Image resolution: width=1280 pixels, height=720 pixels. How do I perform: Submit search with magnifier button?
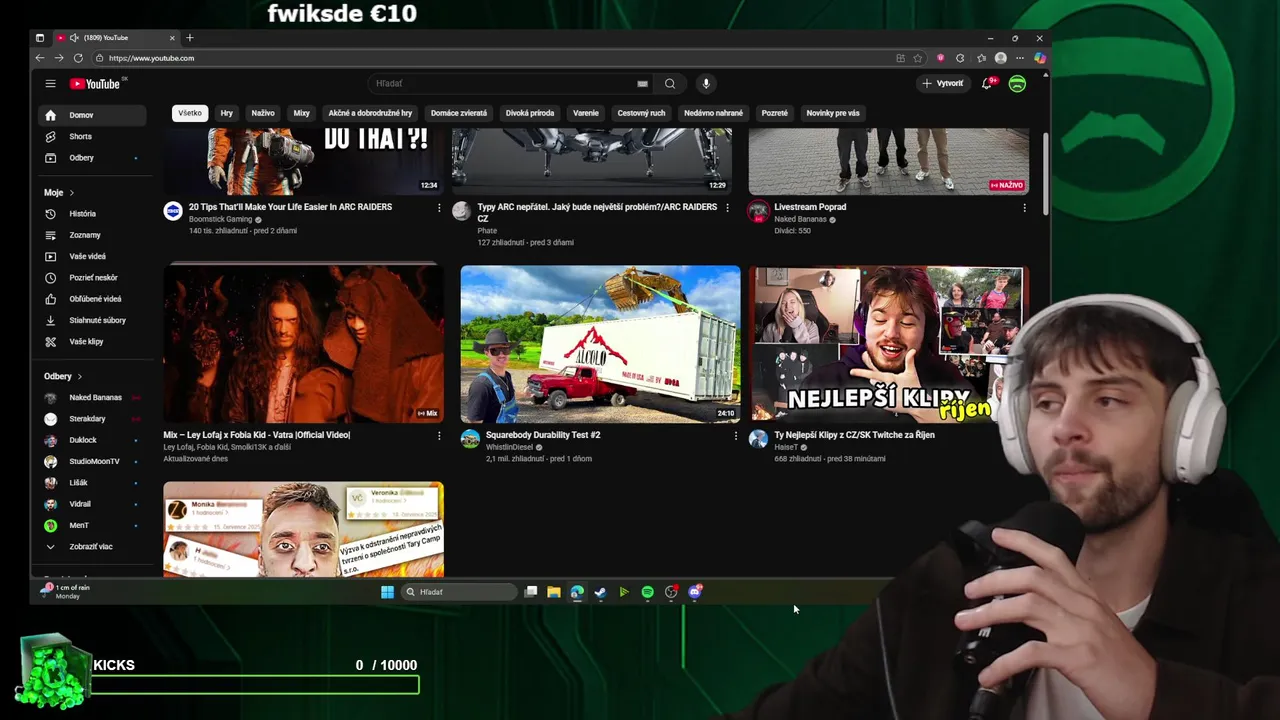click(x=670, y=84)
